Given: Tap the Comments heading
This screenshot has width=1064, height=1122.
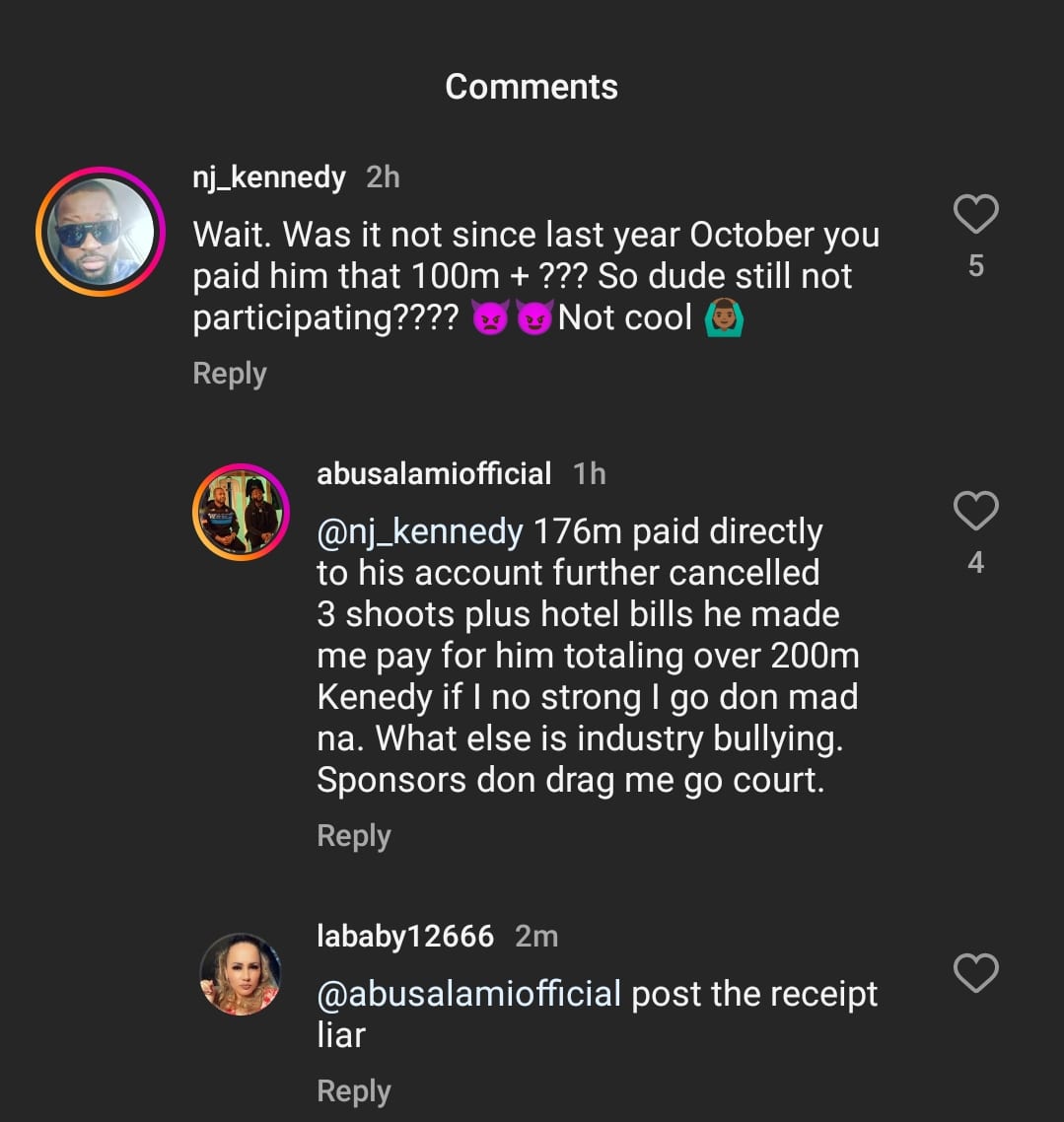Looking at the screenshot, I should click(x=532, y=87).
